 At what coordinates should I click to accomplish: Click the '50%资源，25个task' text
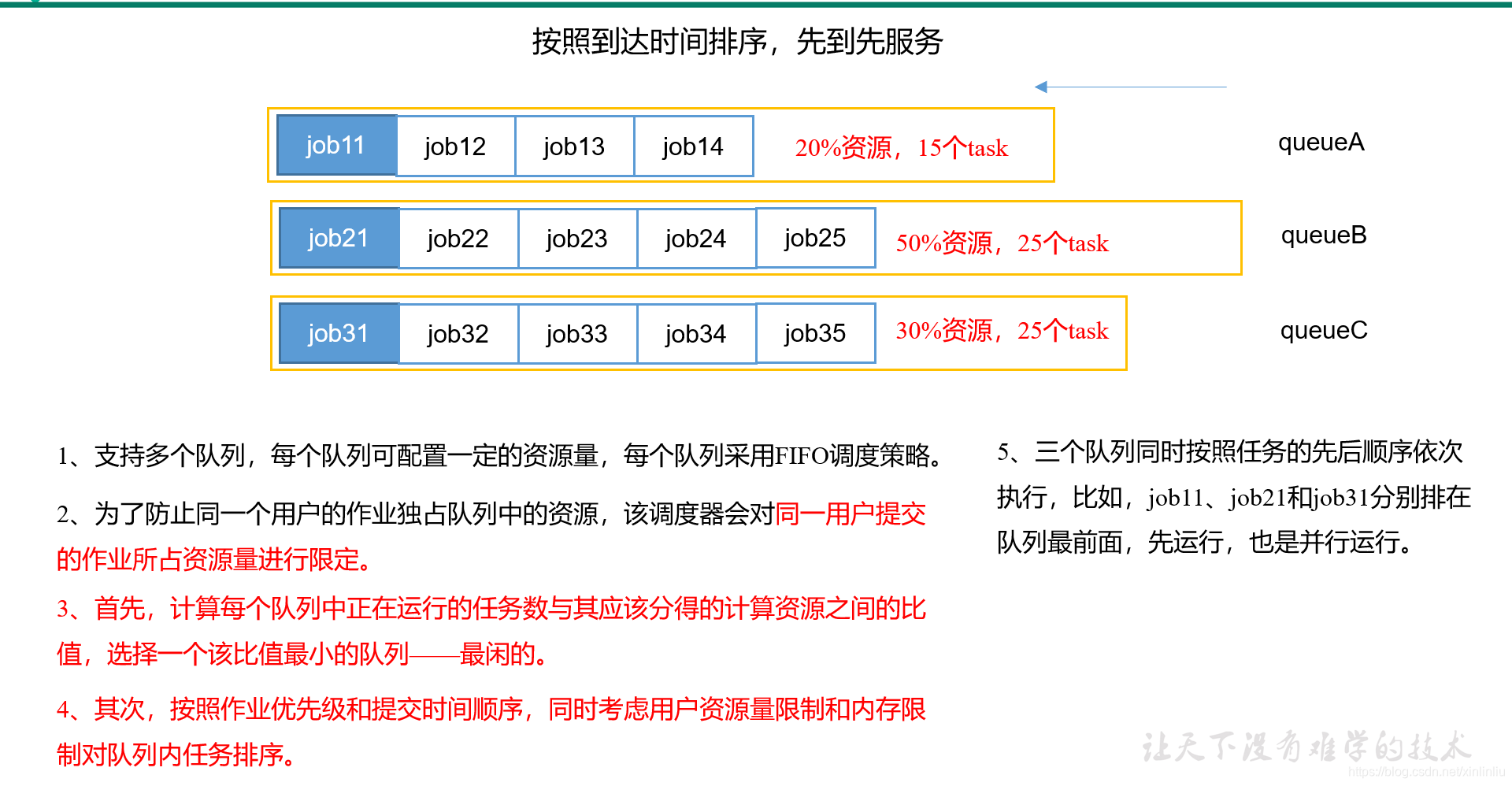[1002, 243]
